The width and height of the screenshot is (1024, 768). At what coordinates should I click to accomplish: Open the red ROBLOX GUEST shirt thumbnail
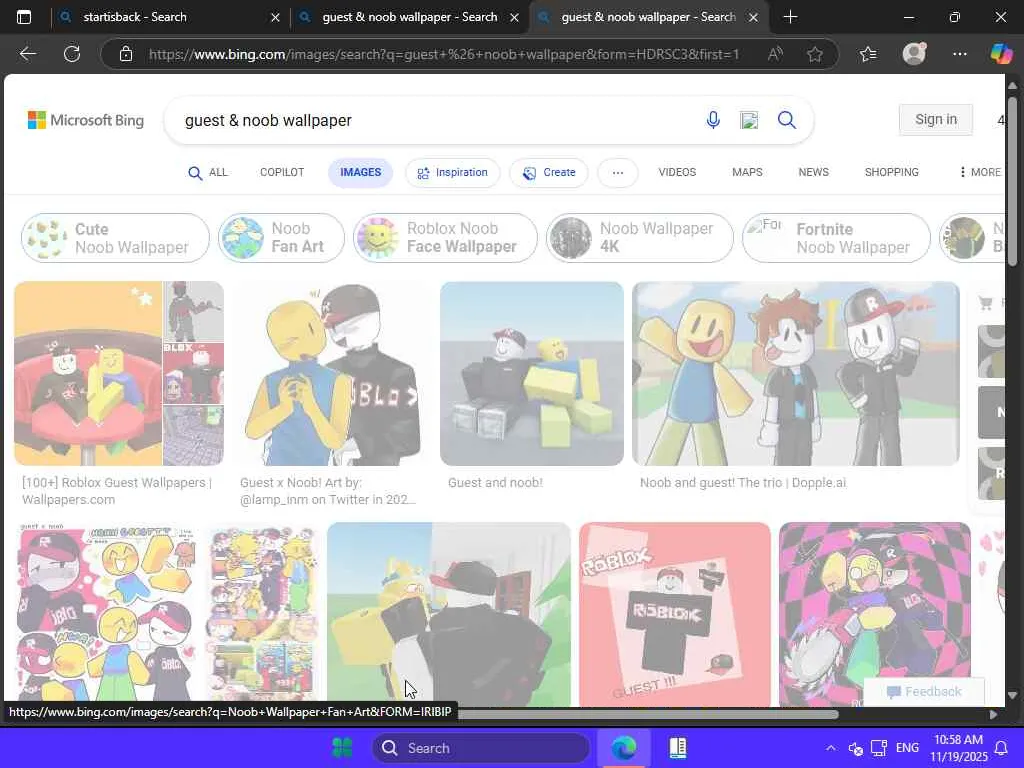[x=675, y=614]
